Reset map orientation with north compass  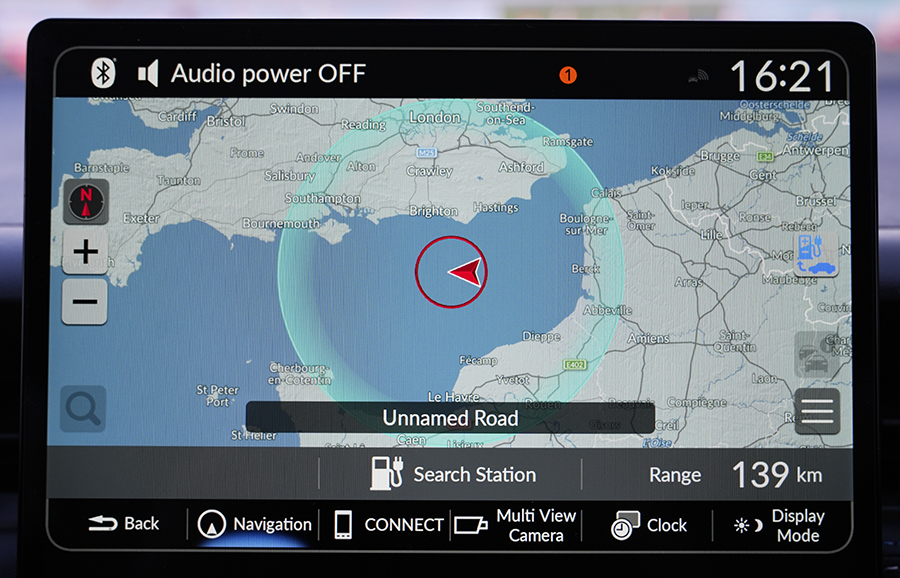click(x=86, y=201)
